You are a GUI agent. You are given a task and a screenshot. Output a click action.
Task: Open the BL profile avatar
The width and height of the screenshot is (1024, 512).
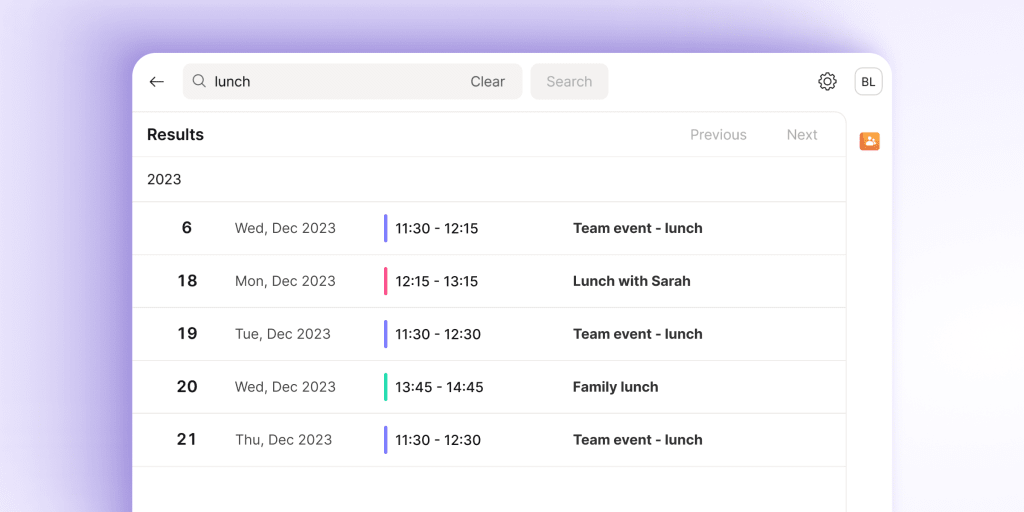868,82
